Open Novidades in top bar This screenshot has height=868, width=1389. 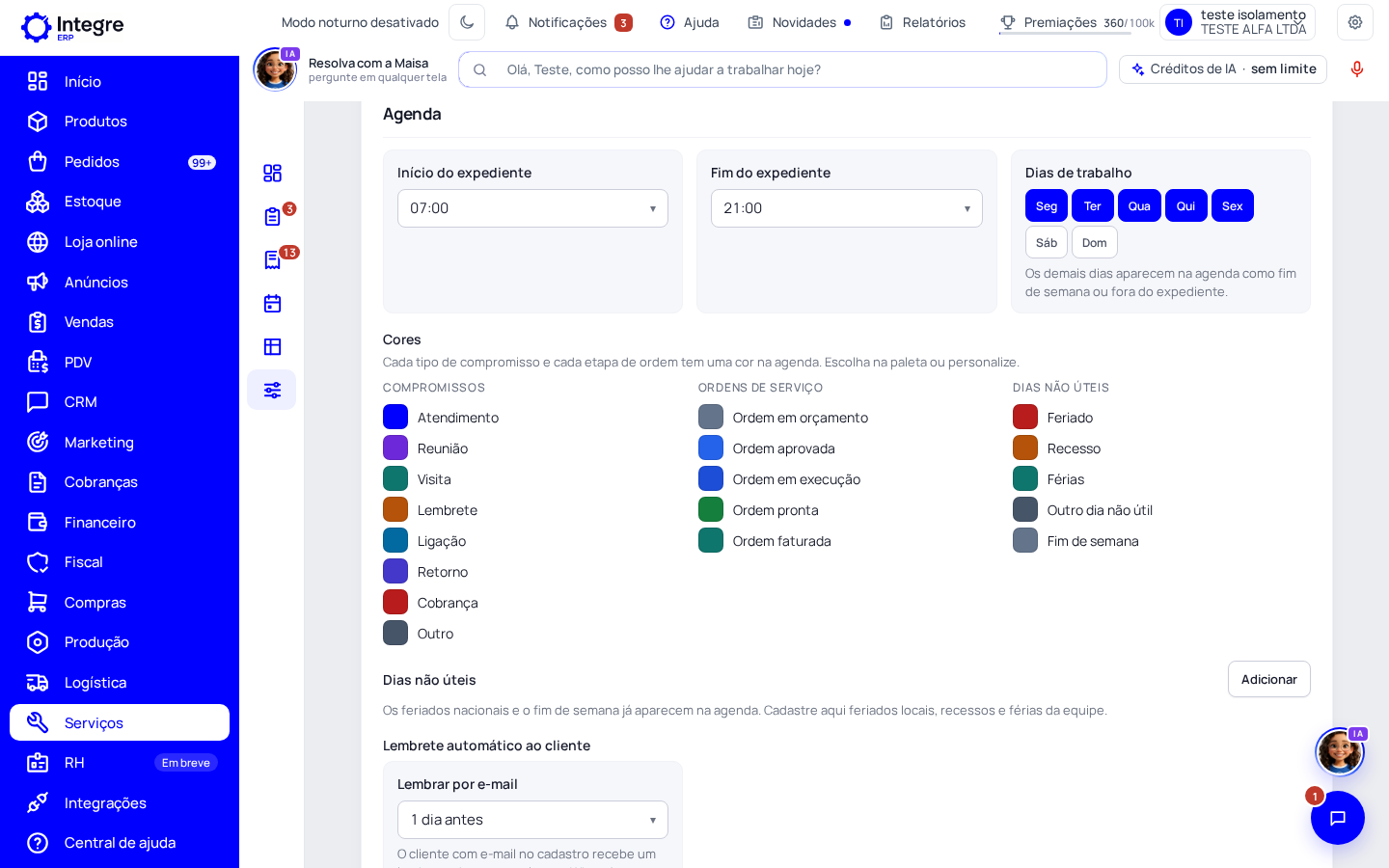[x=800, y=22]
